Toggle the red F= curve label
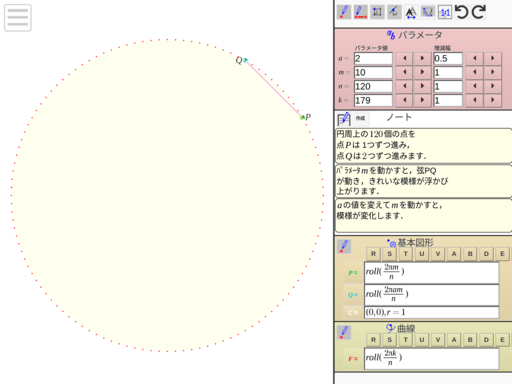The height and width of the screenshot is (384, 512). pos(353,359)
